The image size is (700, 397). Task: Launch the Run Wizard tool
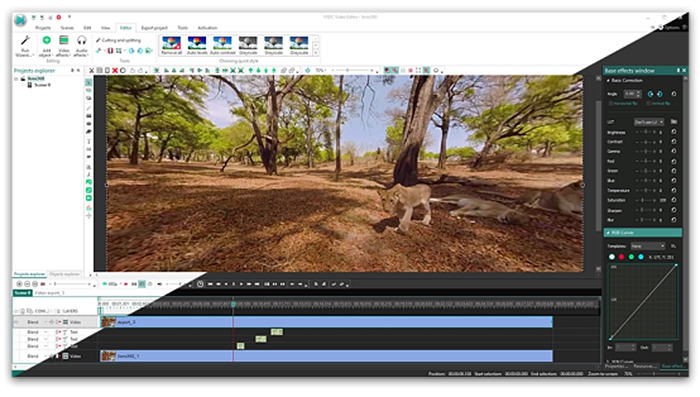(x=25, y=46)
